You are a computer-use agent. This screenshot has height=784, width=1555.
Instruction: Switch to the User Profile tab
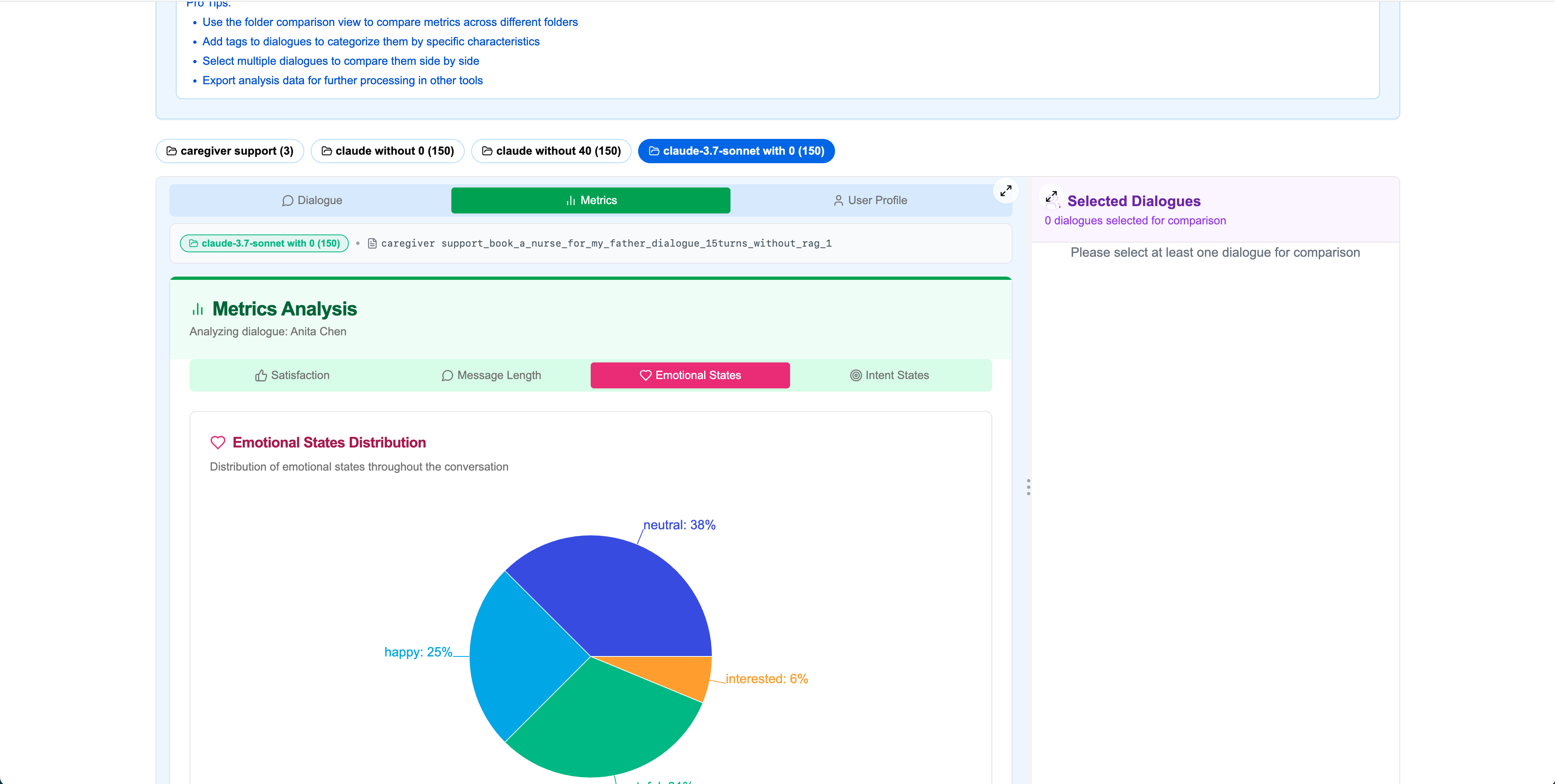click(x=870, y=200)
